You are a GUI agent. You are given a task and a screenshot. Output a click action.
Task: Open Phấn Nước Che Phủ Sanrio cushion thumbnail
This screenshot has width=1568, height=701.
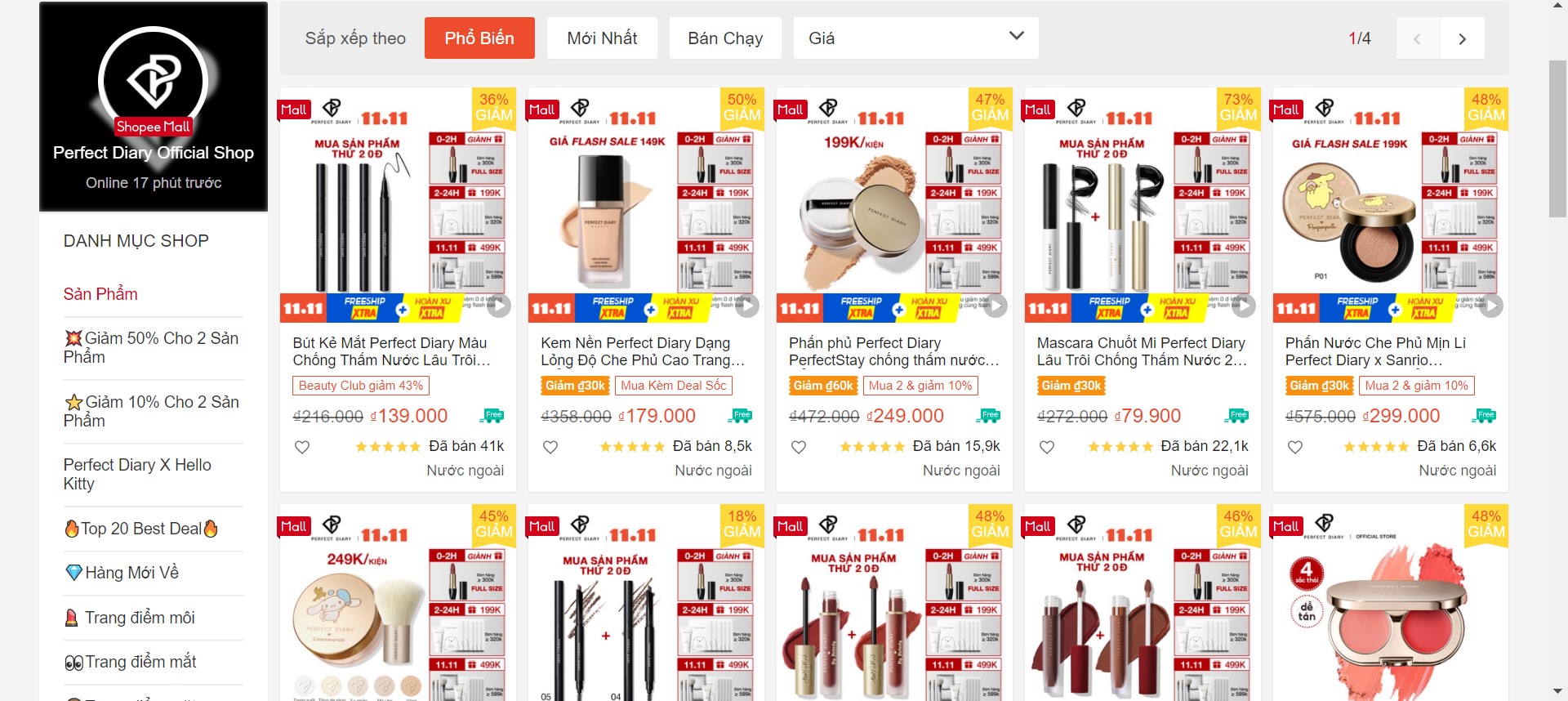pyautogui.click(x=1390, y=204)
